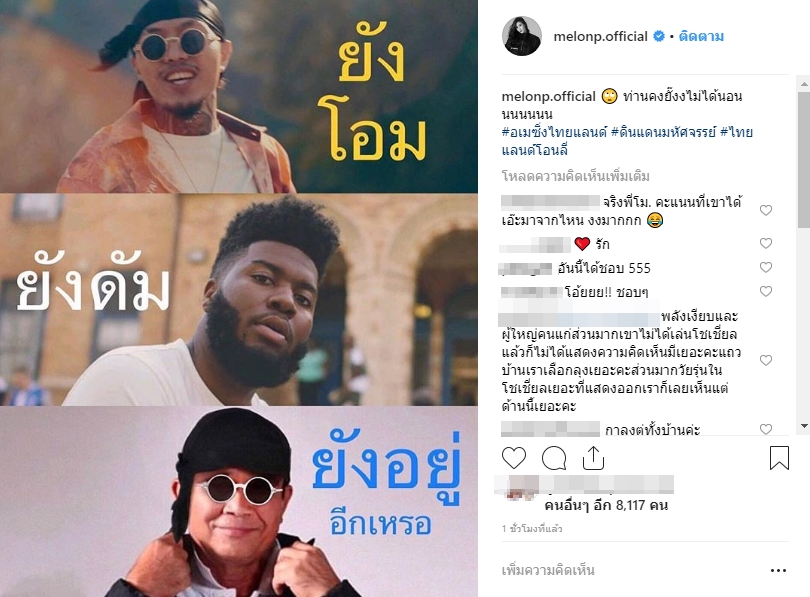Click the comments scrollbar up arrow
Screen dimensions: 810x597
[804, 83]
